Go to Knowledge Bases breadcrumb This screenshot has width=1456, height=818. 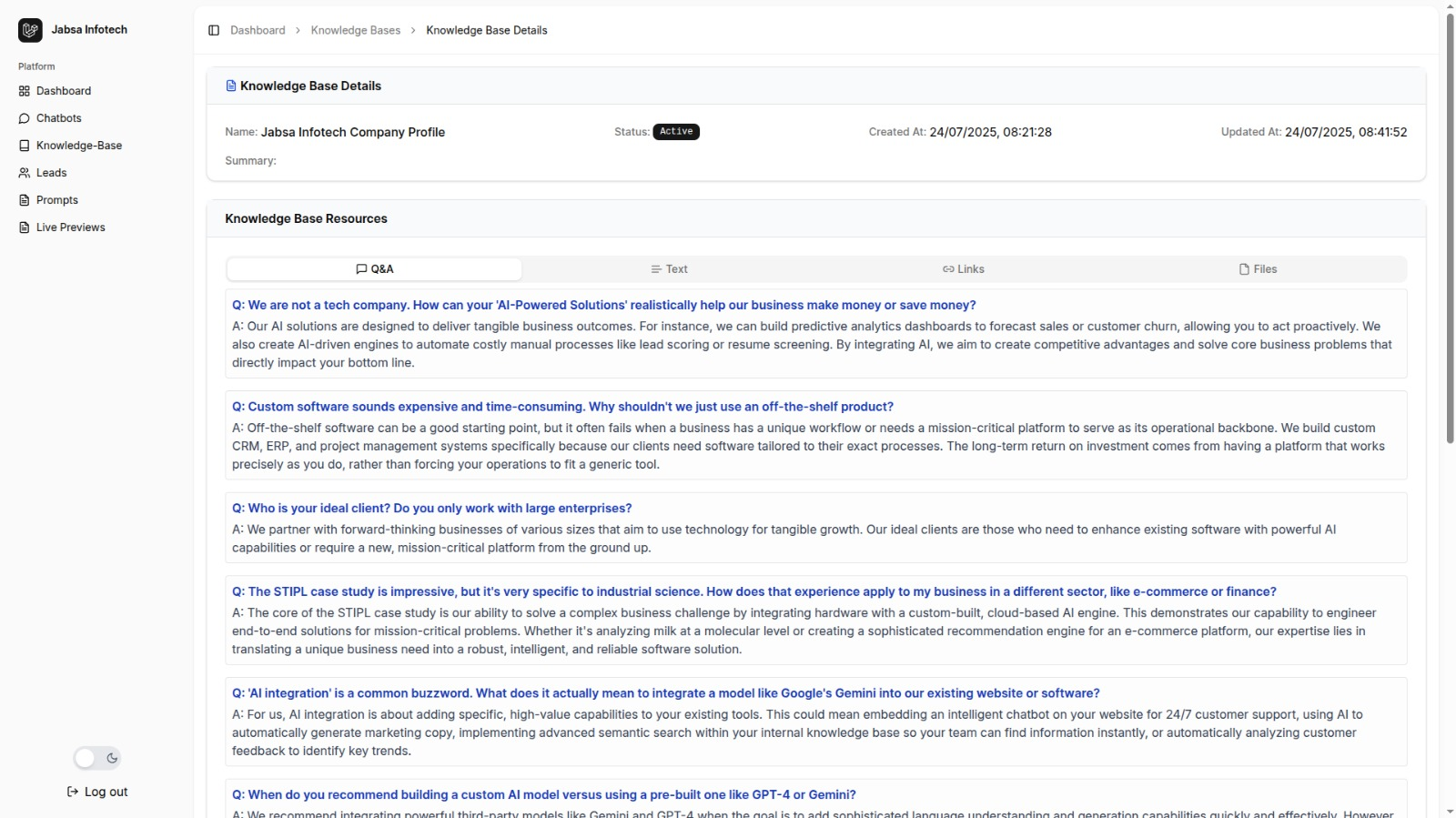click(355, 30)
